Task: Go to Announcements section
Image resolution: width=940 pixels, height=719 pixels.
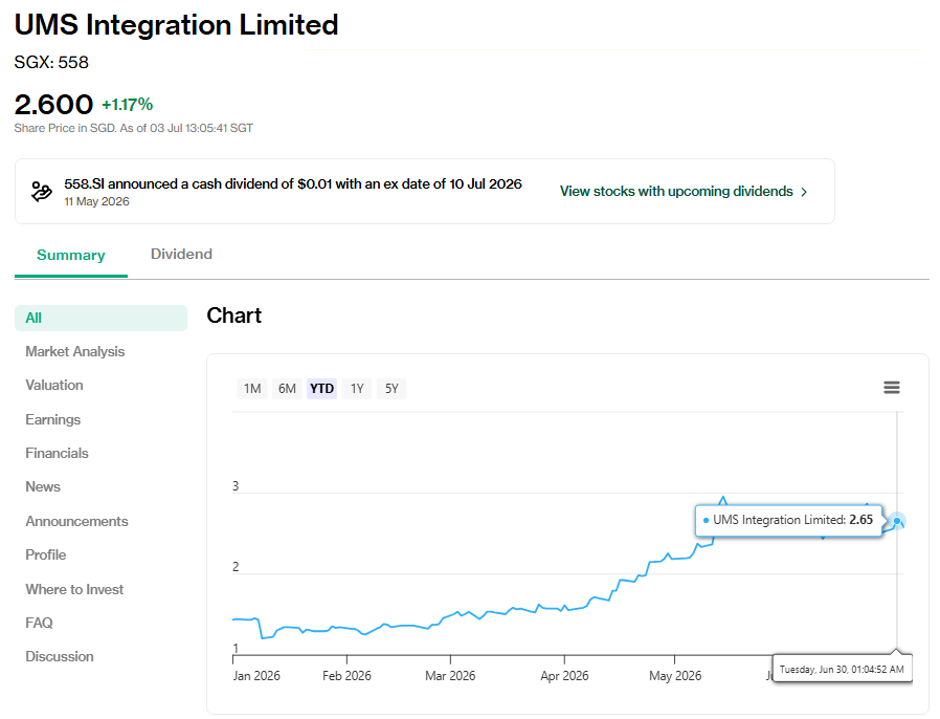Action: (x=77, y=521)
